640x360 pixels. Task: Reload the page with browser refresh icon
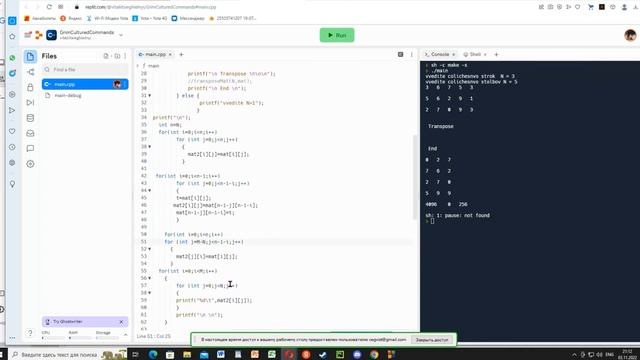(49, 7)
